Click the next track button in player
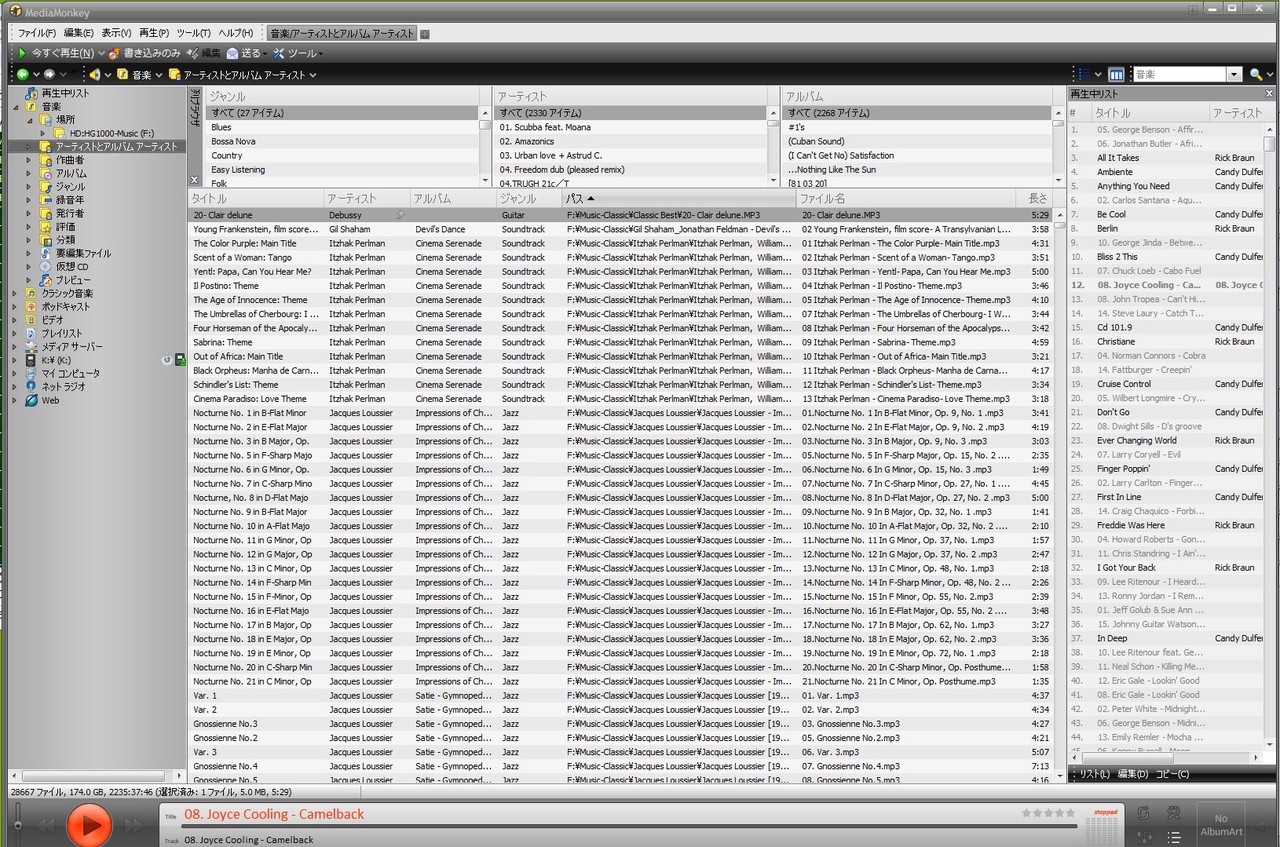Viewport: 1280px width, 847px height. pyautogui.click(x=135, y=825)
